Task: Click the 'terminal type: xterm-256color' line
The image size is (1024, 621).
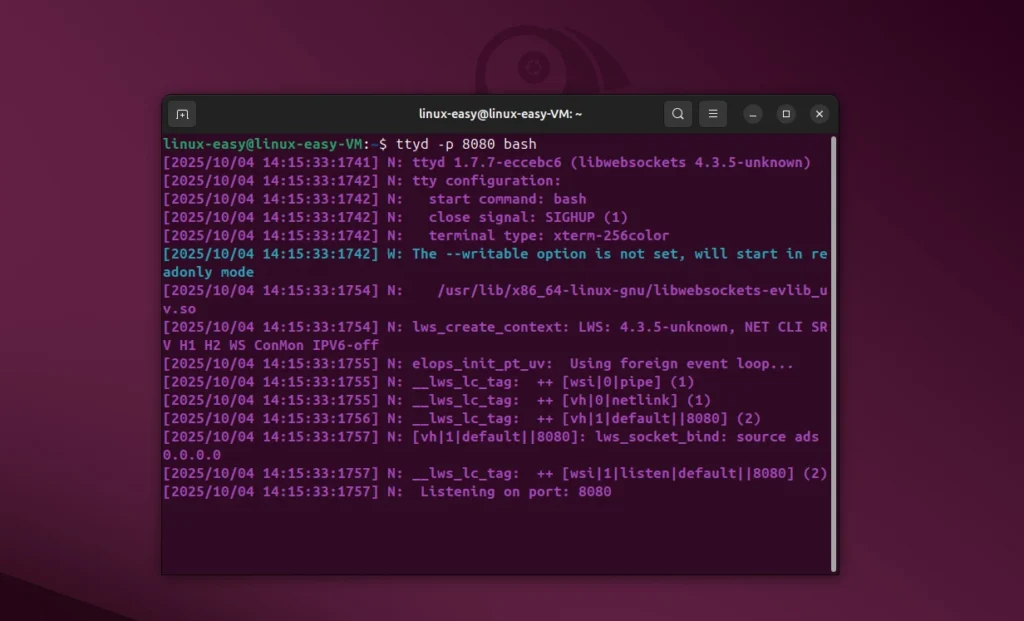Action: (x=548, y=236)
